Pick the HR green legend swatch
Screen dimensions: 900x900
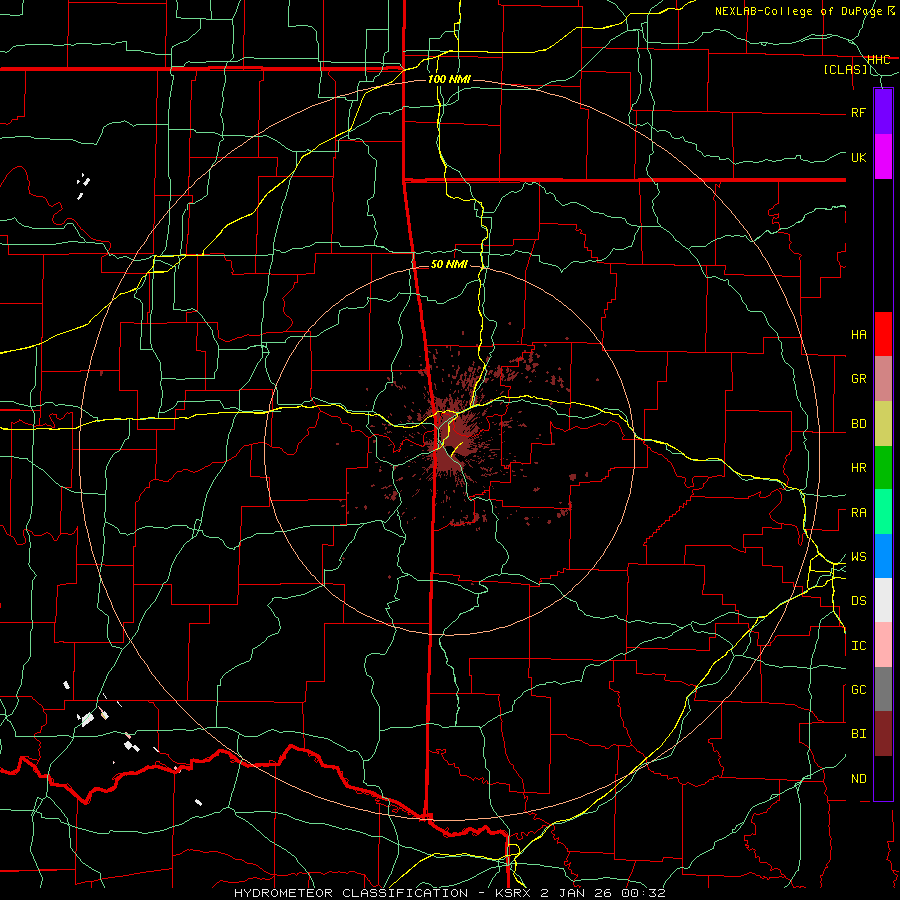(883, 468)
